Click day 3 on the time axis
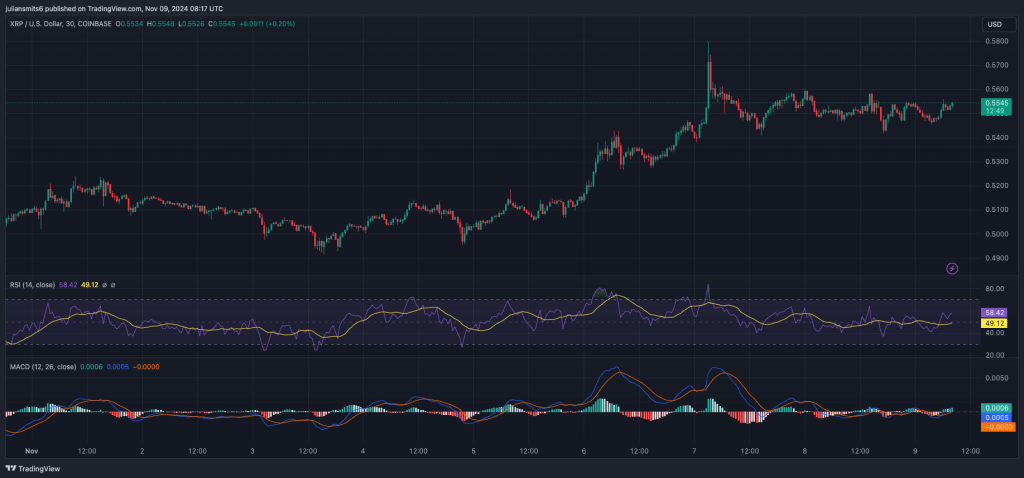 point(252,451)
